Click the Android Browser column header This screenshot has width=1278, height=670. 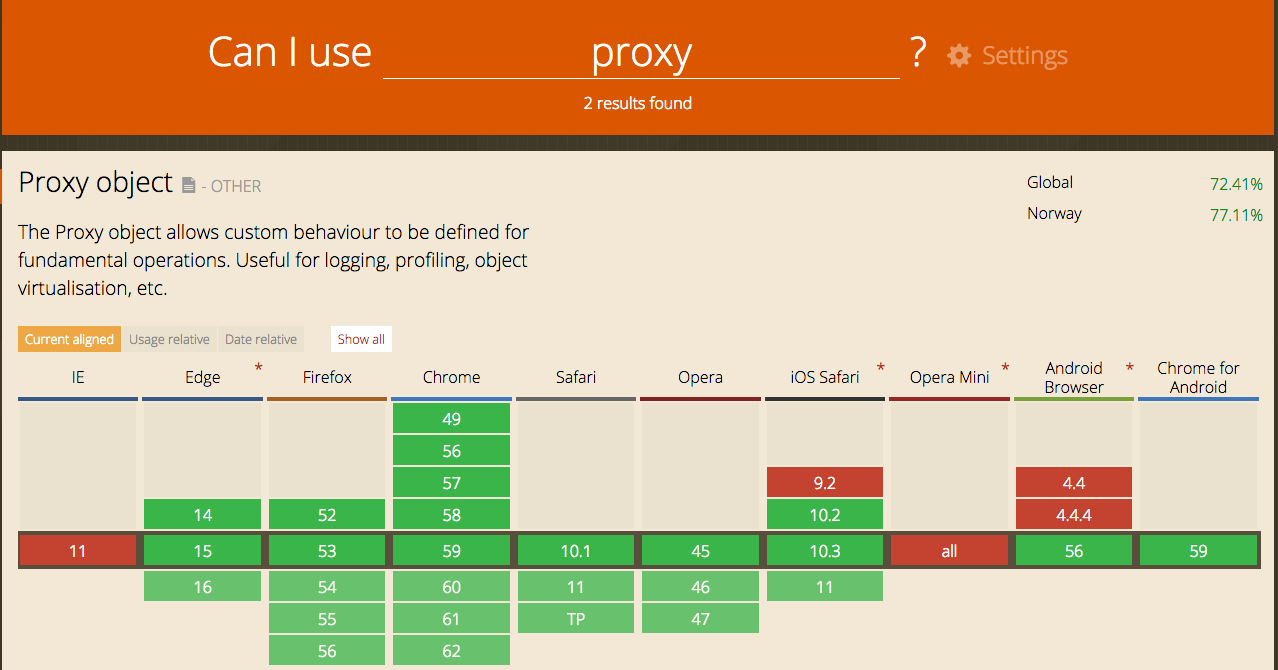click(1074, 377)
